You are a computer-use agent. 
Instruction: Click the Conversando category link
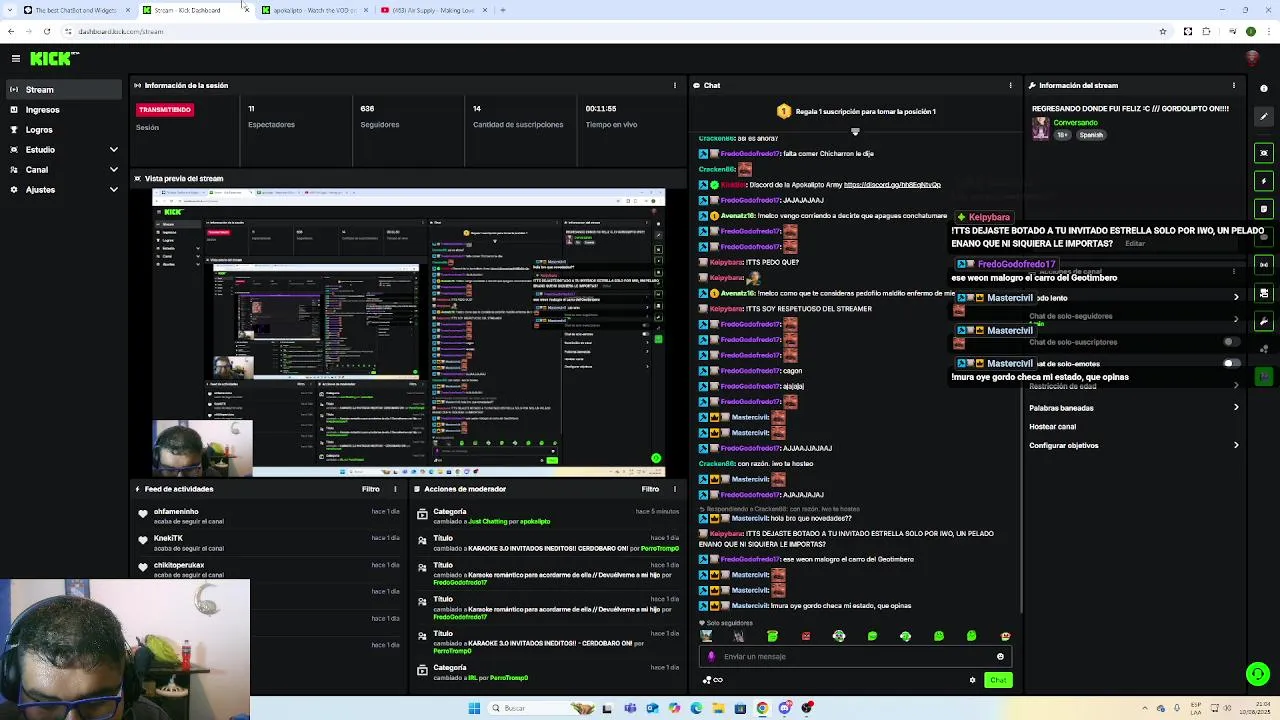coord(1076,123)
